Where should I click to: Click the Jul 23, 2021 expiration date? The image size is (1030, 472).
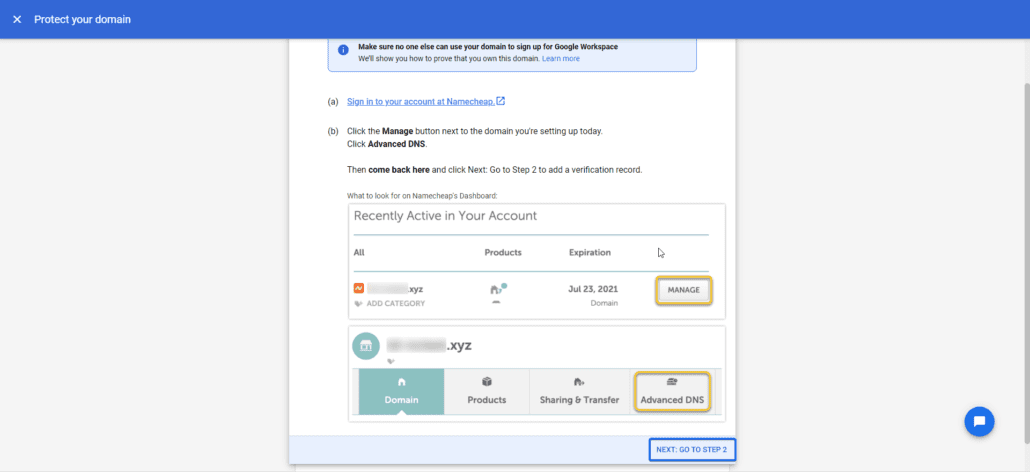click(593, 289)
